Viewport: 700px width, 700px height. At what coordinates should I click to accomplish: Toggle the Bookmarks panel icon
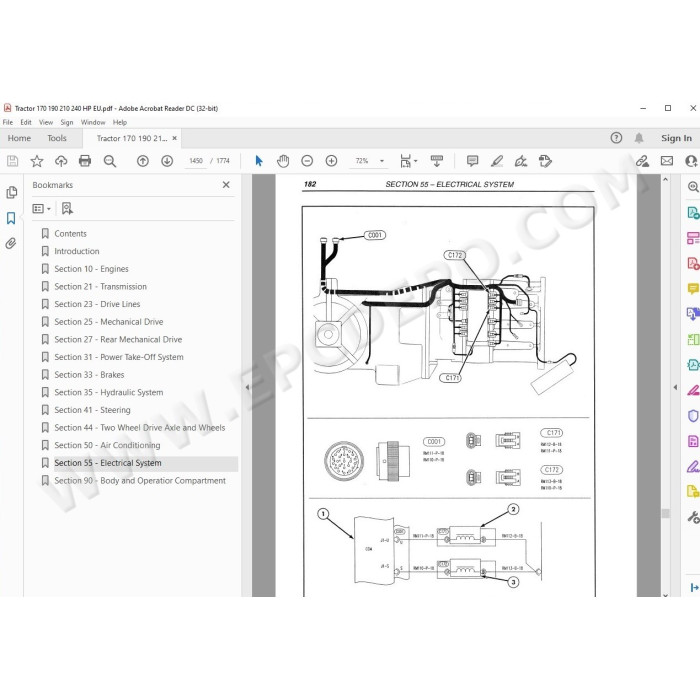tap(11, 218)
